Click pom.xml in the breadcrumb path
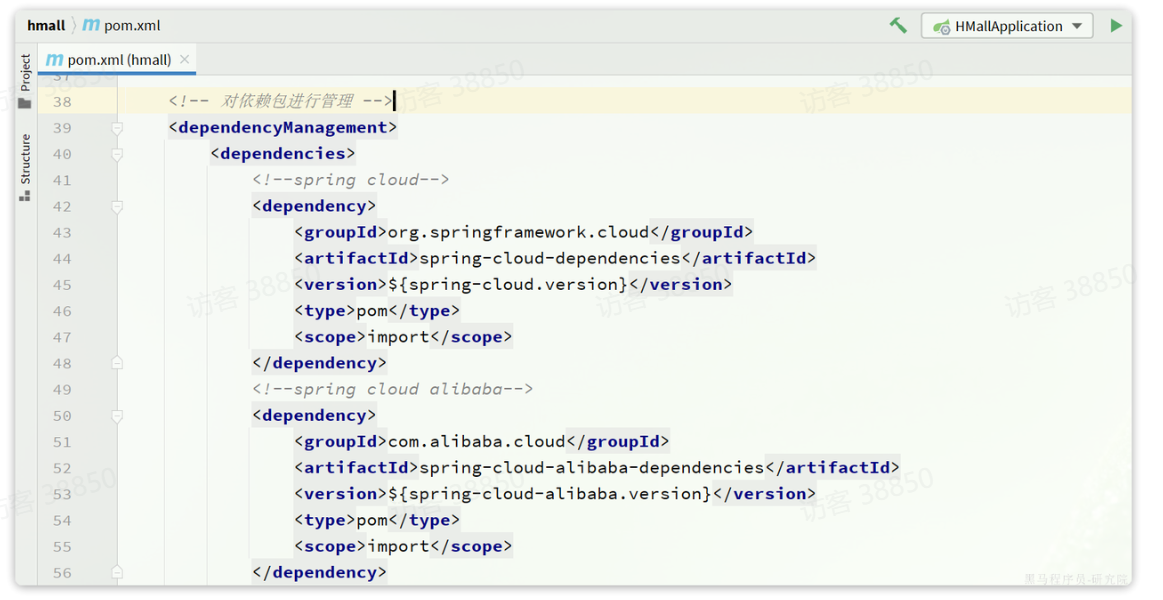 point(132,25)
